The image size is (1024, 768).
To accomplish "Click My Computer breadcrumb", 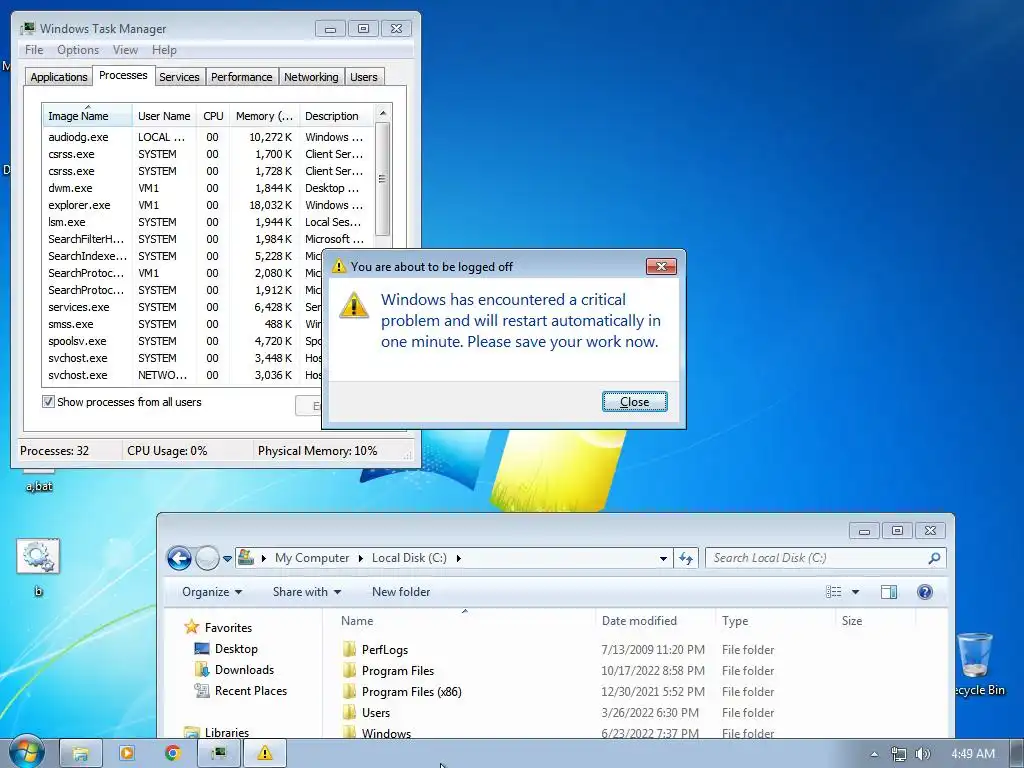I will (x=312, y=558).
